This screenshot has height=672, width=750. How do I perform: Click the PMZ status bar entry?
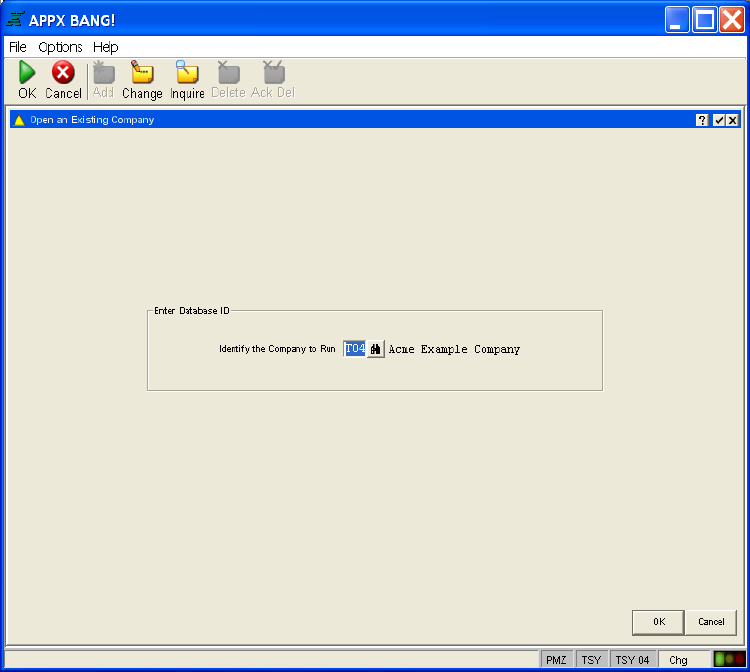(x=556, y=660)
